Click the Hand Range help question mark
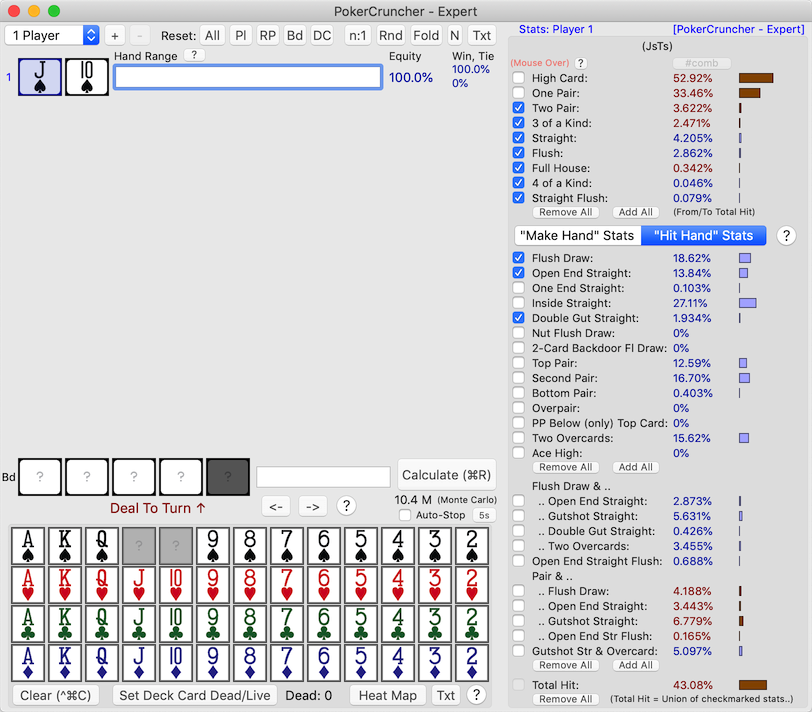812x712 pixels. point(194,55)
